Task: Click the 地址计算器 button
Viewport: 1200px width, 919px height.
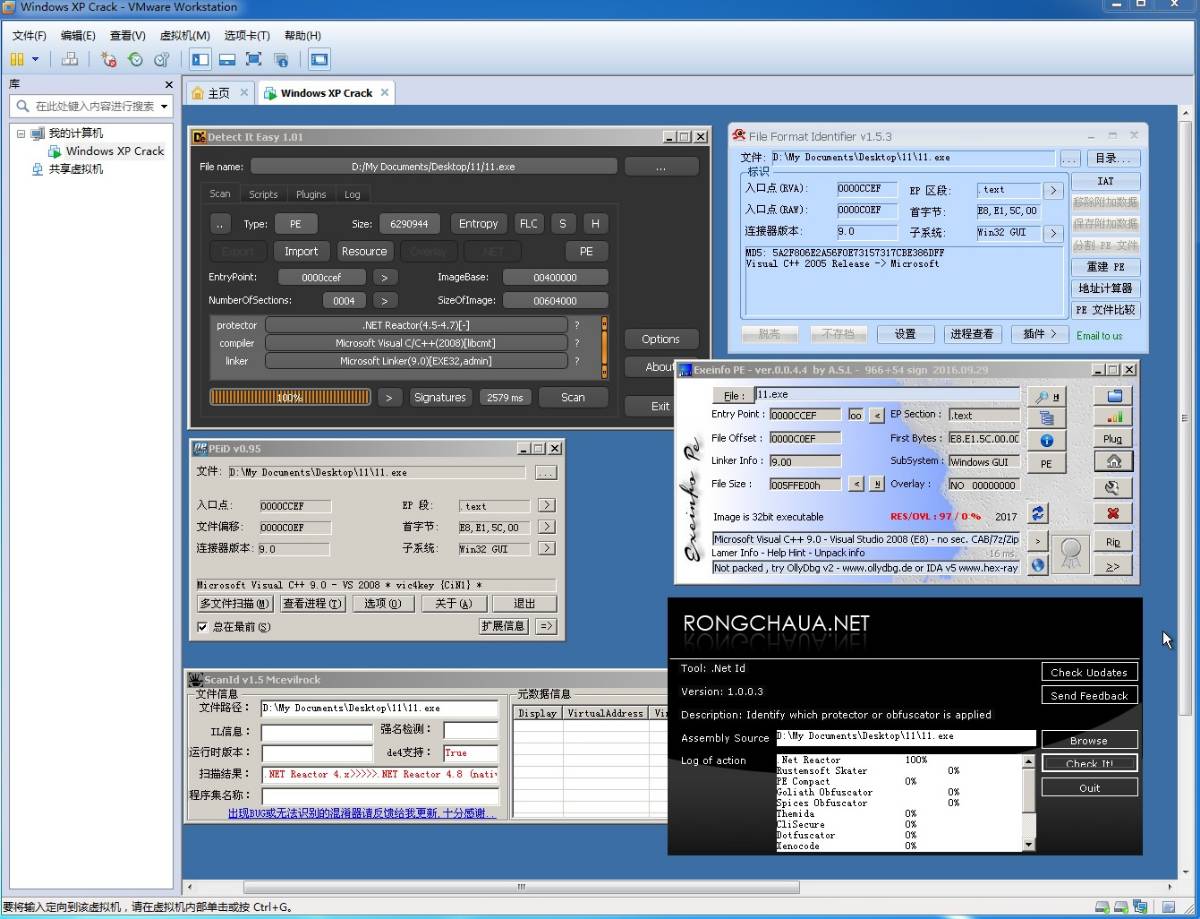Action: [x=1105, y=289]
